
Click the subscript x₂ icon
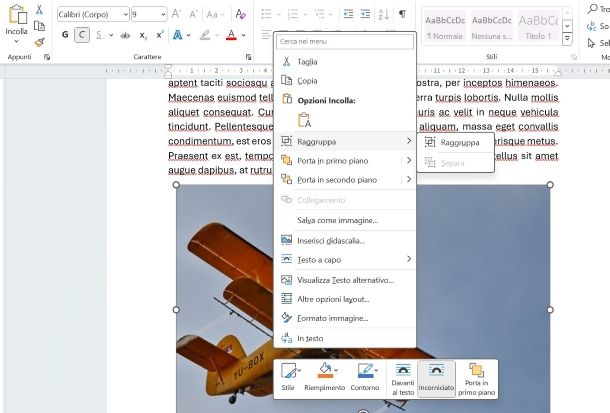tap(144, 35)
